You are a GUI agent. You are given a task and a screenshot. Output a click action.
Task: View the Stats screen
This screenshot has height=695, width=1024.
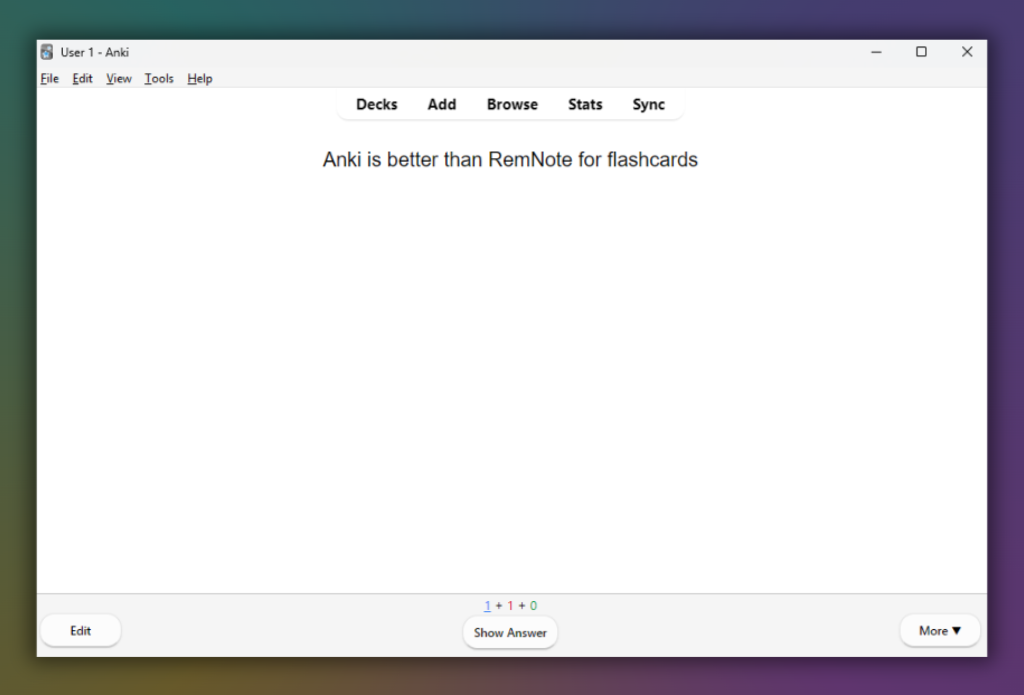pyautogui.click(x=585, y=104)
